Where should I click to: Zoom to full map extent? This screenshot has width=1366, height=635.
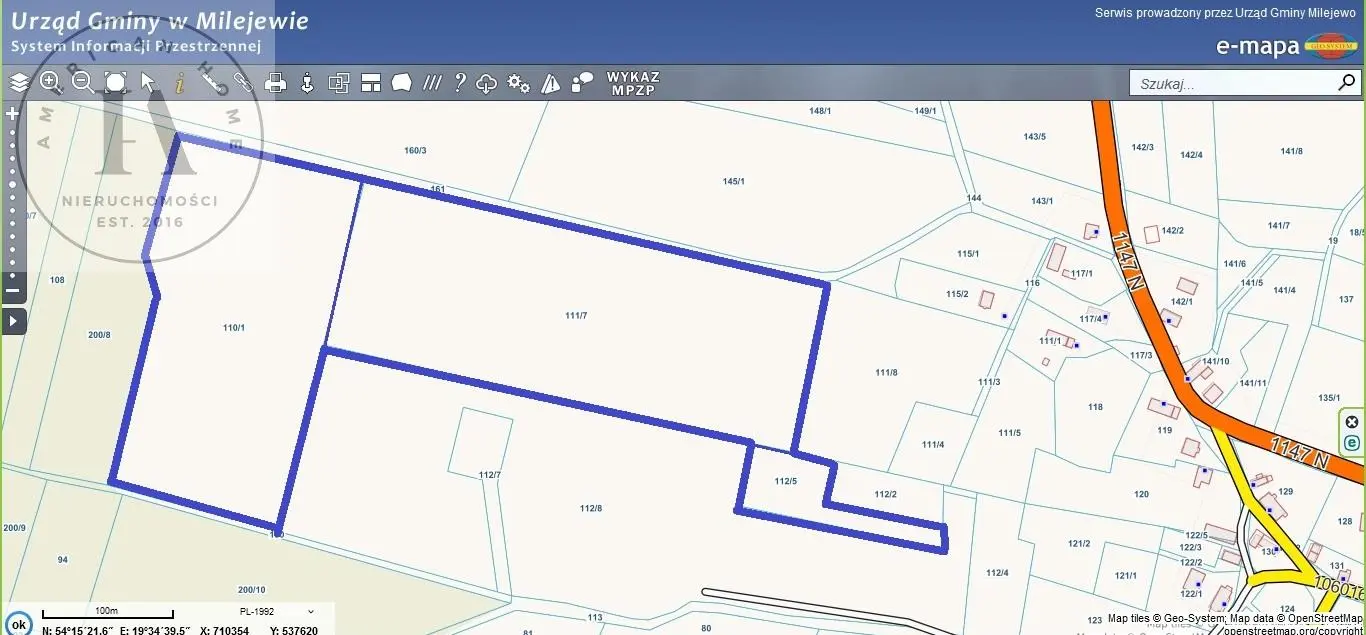point(116,83)
